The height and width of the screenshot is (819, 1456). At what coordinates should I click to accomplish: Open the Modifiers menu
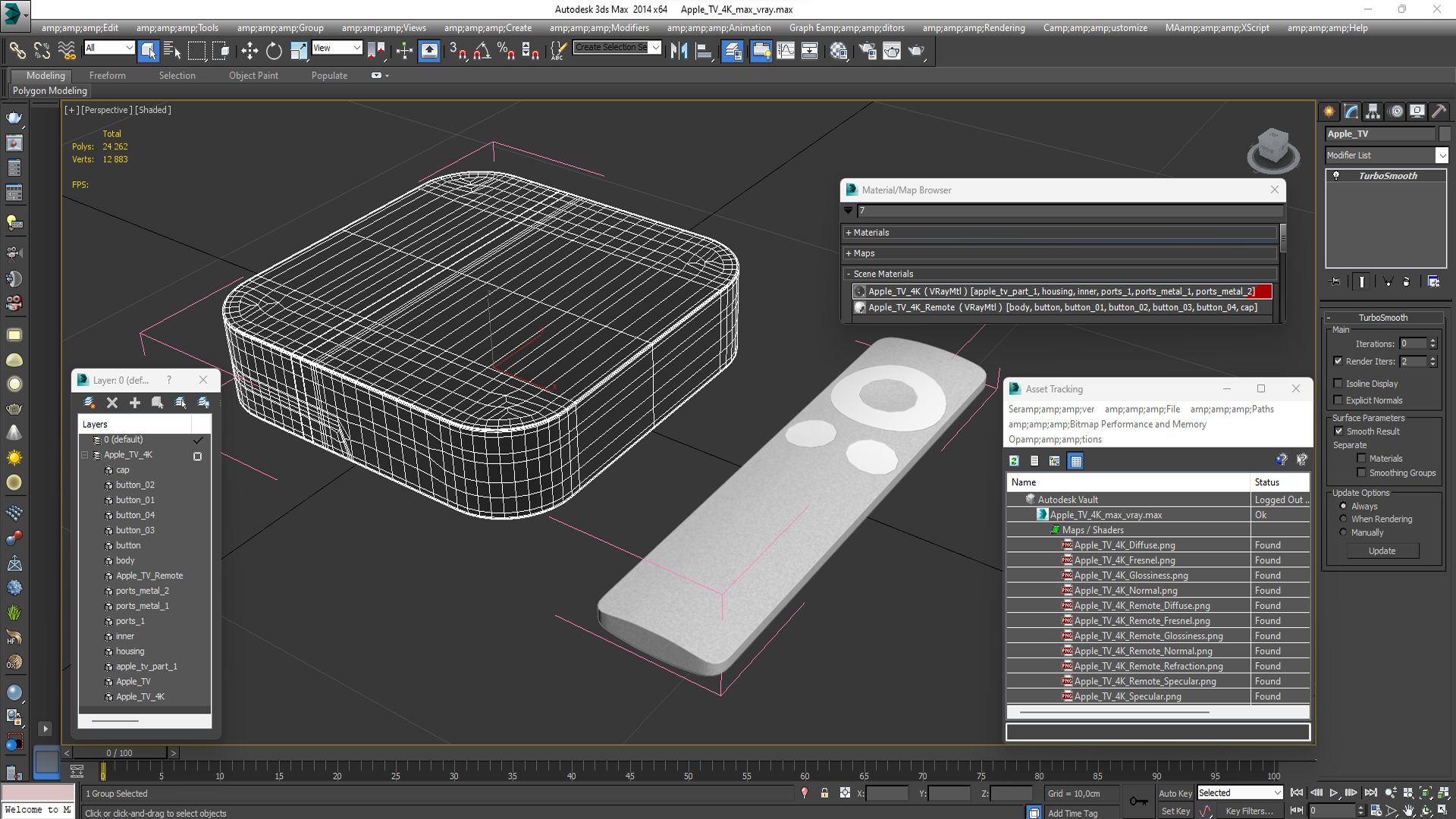[599, 28]
